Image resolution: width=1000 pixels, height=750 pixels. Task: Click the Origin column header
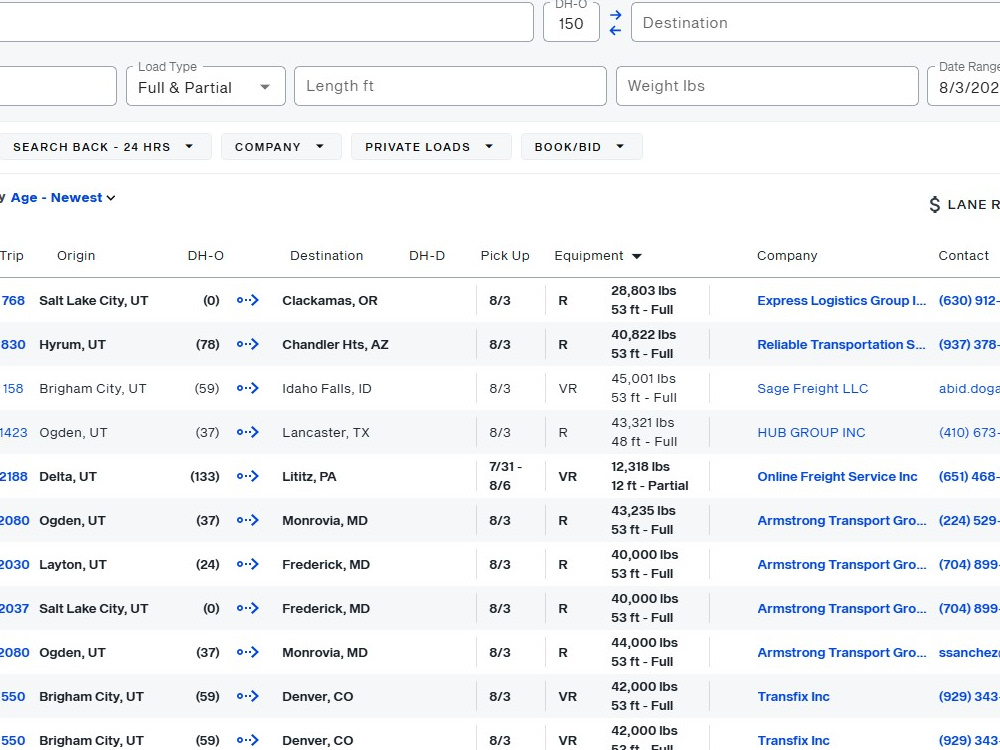(76, 256)
